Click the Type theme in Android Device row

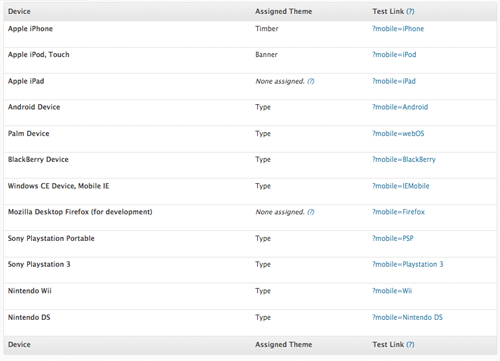(263, 107)
